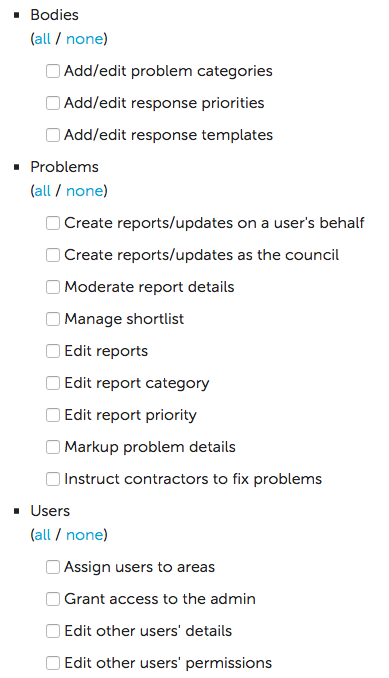
Task: Enable Edit reports permission
Action: (x=53, y=351)
